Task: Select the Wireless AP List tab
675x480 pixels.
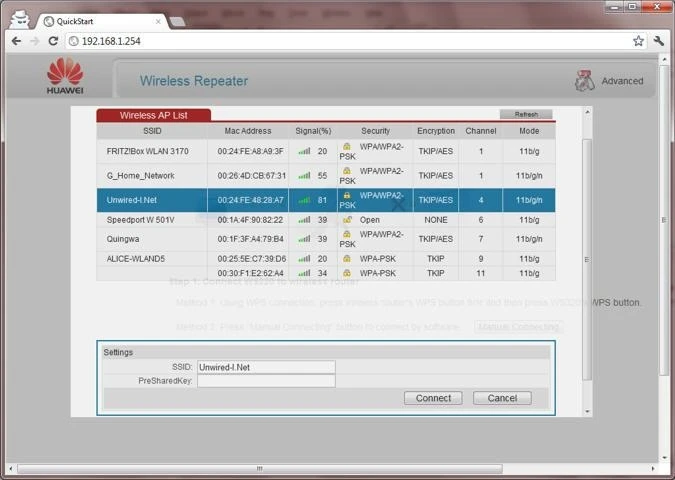Action: click(x=154, y=115)
